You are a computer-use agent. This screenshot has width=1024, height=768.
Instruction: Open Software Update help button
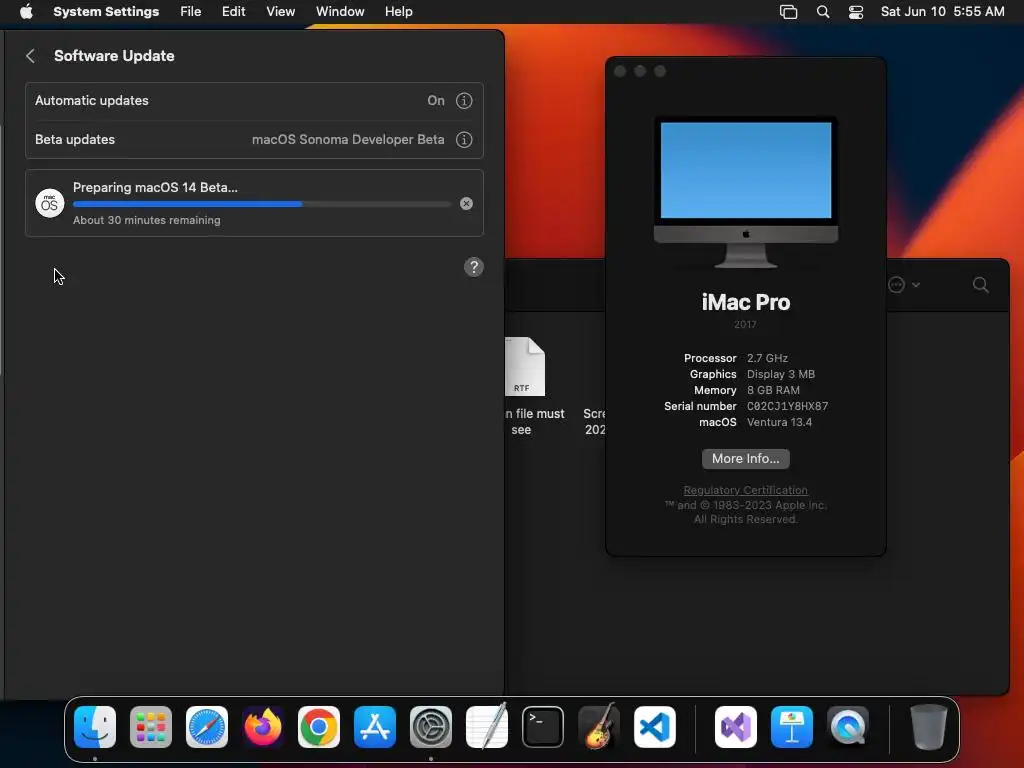coord(473,266)
